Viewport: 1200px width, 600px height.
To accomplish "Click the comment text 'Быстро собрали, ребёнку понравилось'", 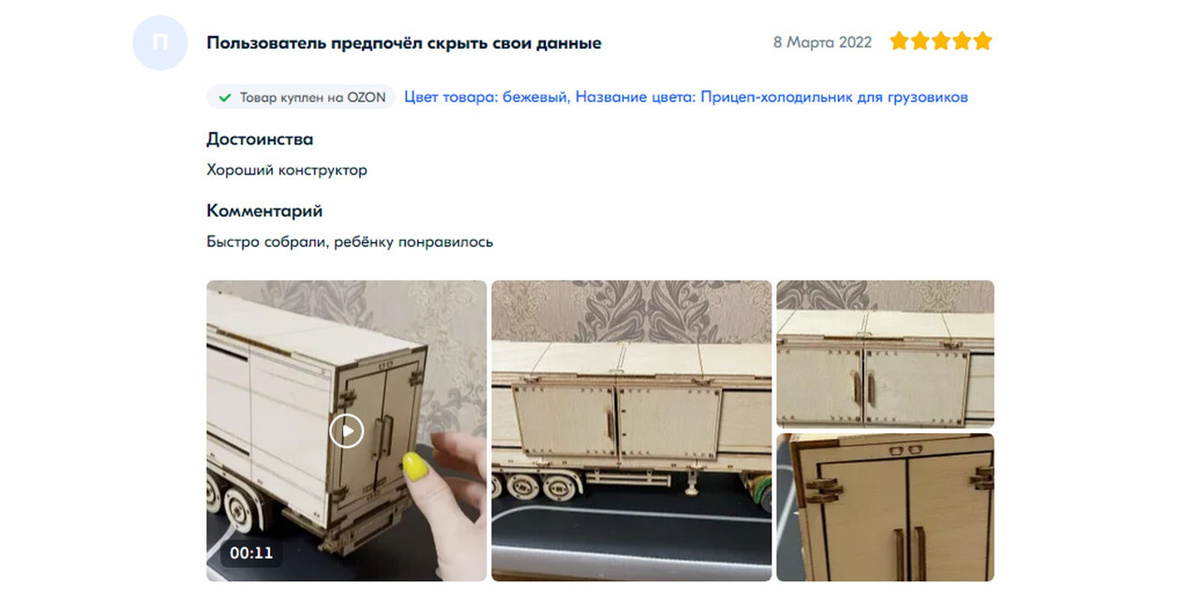I will click(x=350, y=242).
